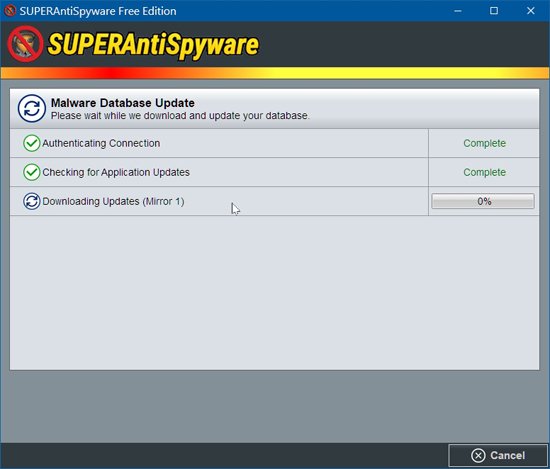The width and height of the screenshot is (550, 469).
Task: Click Complete status for Authenticating Connection
Action: tap(484, 143)
